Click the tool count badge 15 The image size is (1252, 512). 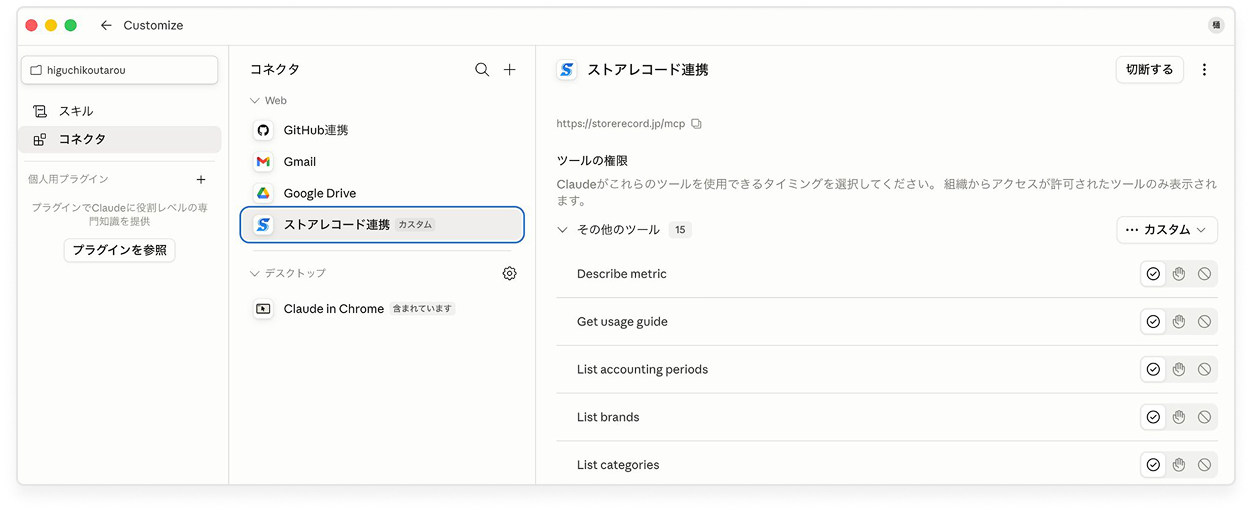click(680, 230)
